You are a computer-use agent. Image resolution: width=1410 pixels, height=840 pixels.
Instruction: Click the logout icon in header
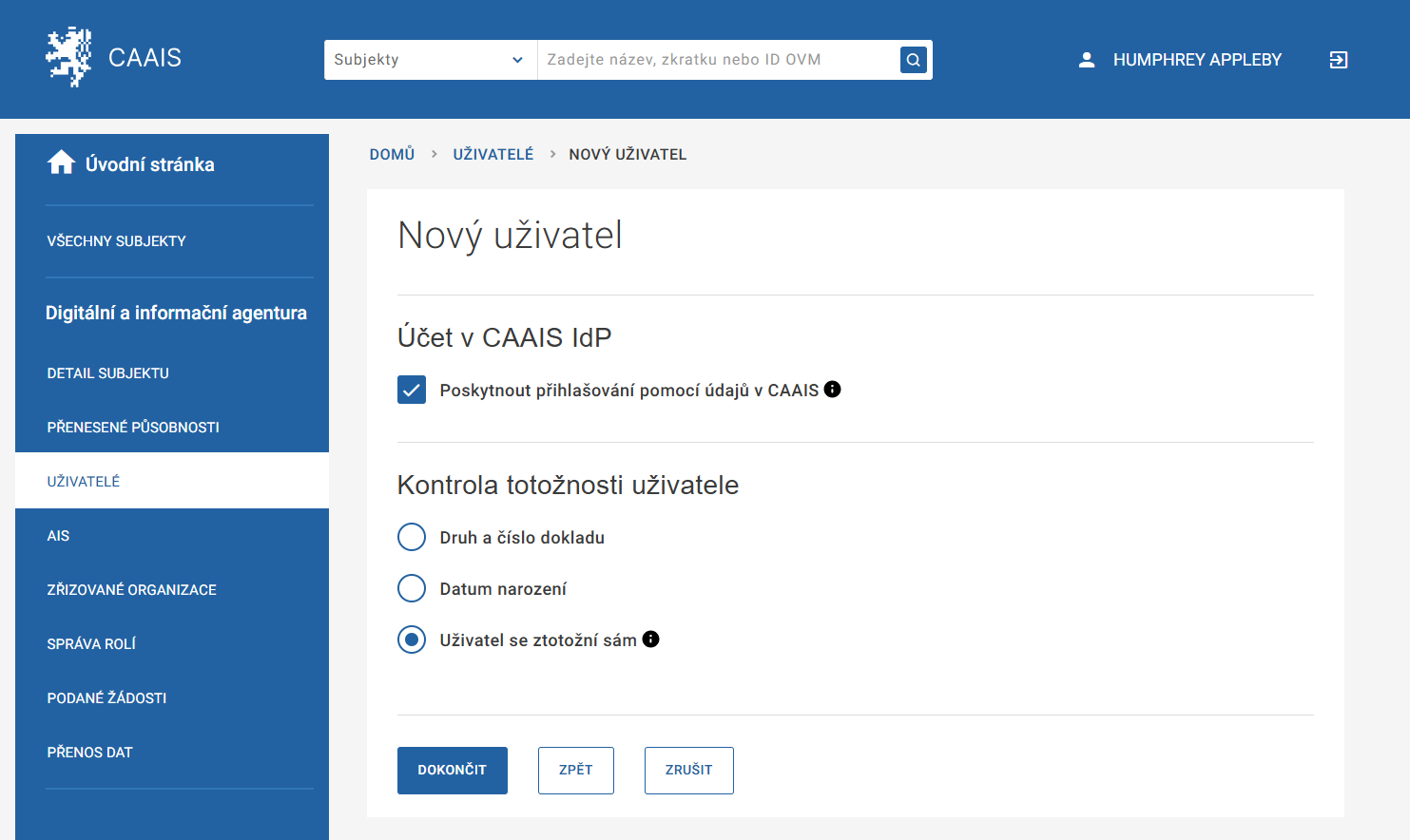tap(1338, 60)
